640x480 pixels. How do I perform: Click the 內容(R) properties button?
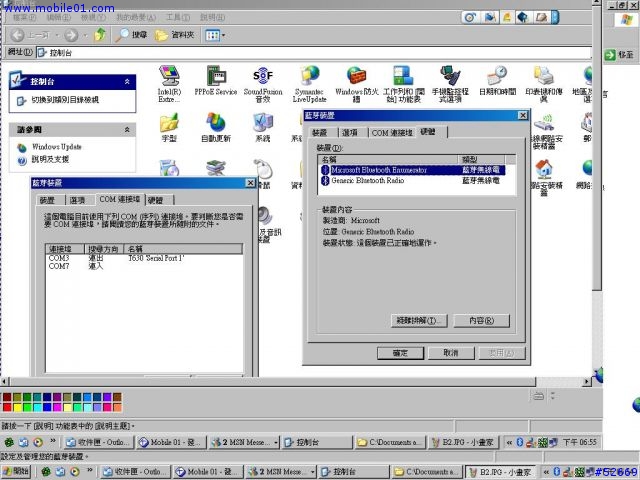(x=481, y=320)
